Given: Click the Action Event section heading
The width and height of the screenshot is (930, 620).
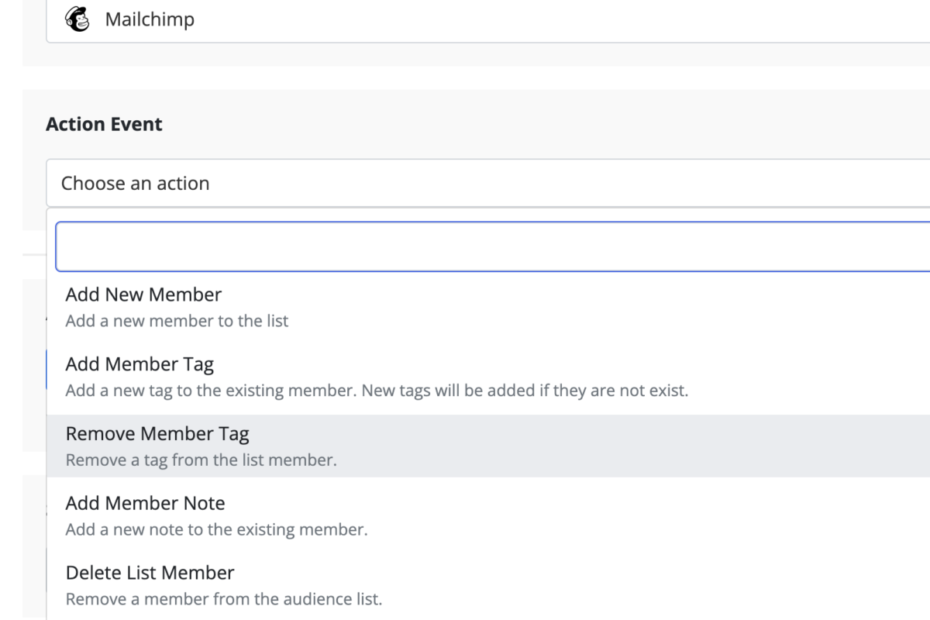Looking at the screenshot, I should coord(104,125).
